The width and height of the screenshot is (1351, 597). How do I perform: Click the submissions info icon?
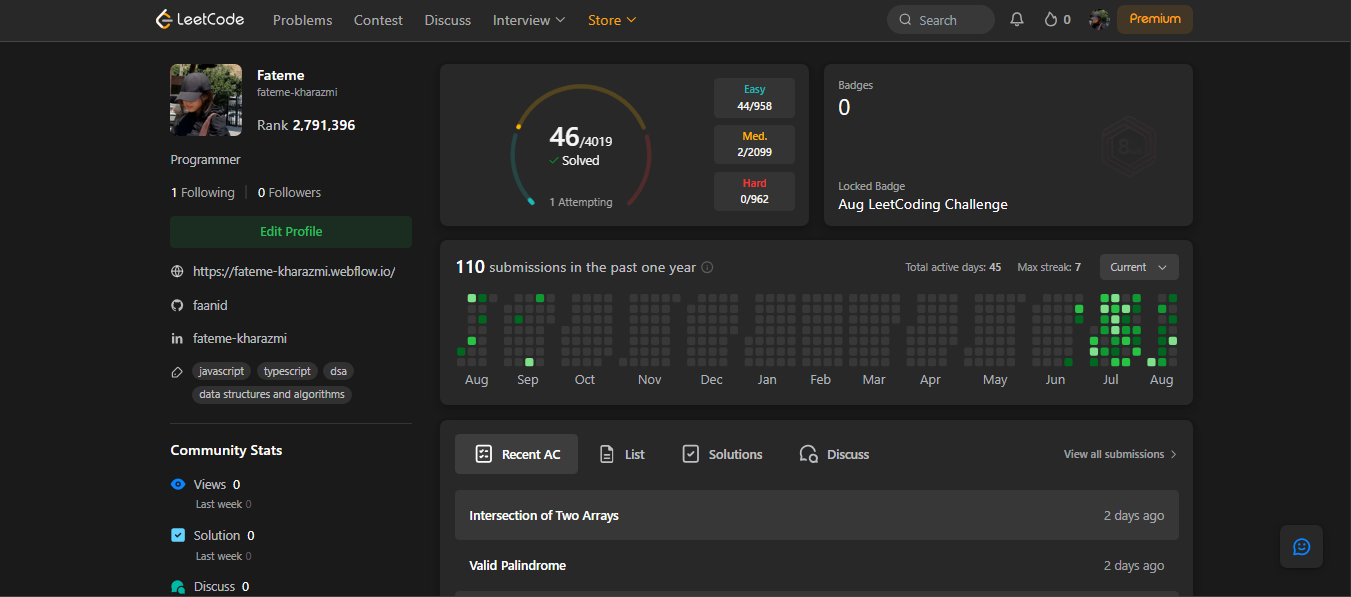point(707,267)
